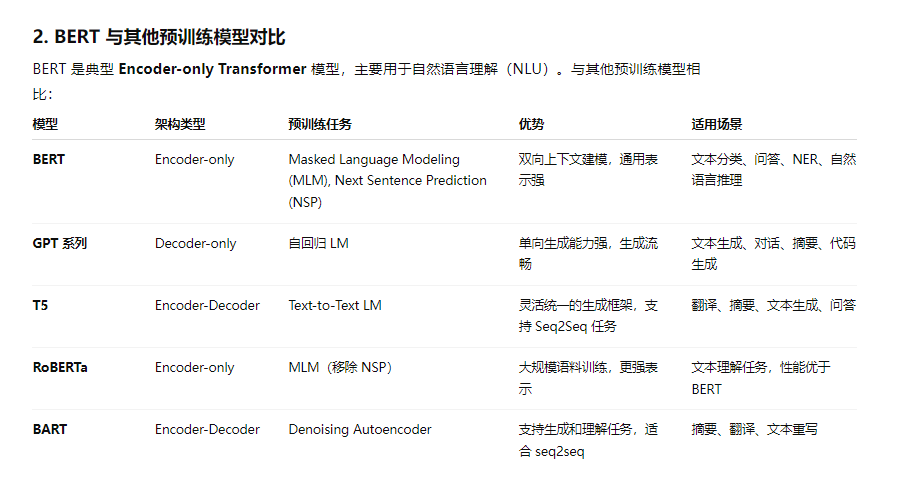Click "Encoder-only" in the RoBERTa row
Screen dimensions: 912x489
[194, 367]
